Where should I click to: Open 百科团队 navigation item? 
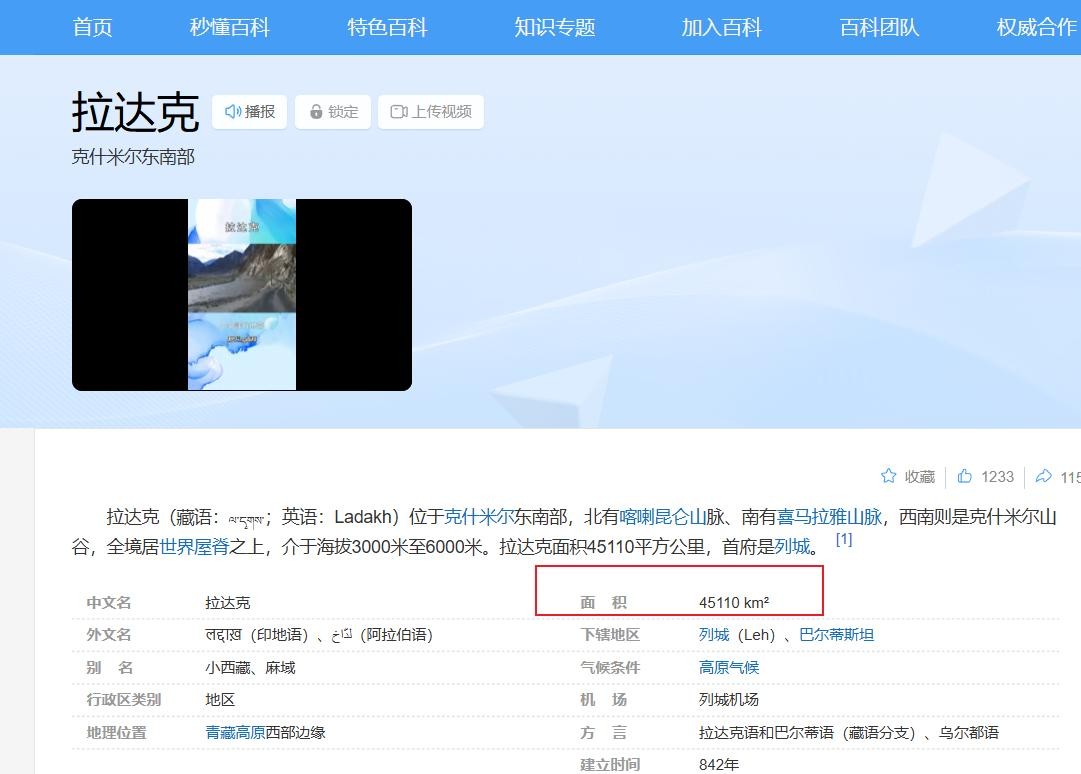879,27
